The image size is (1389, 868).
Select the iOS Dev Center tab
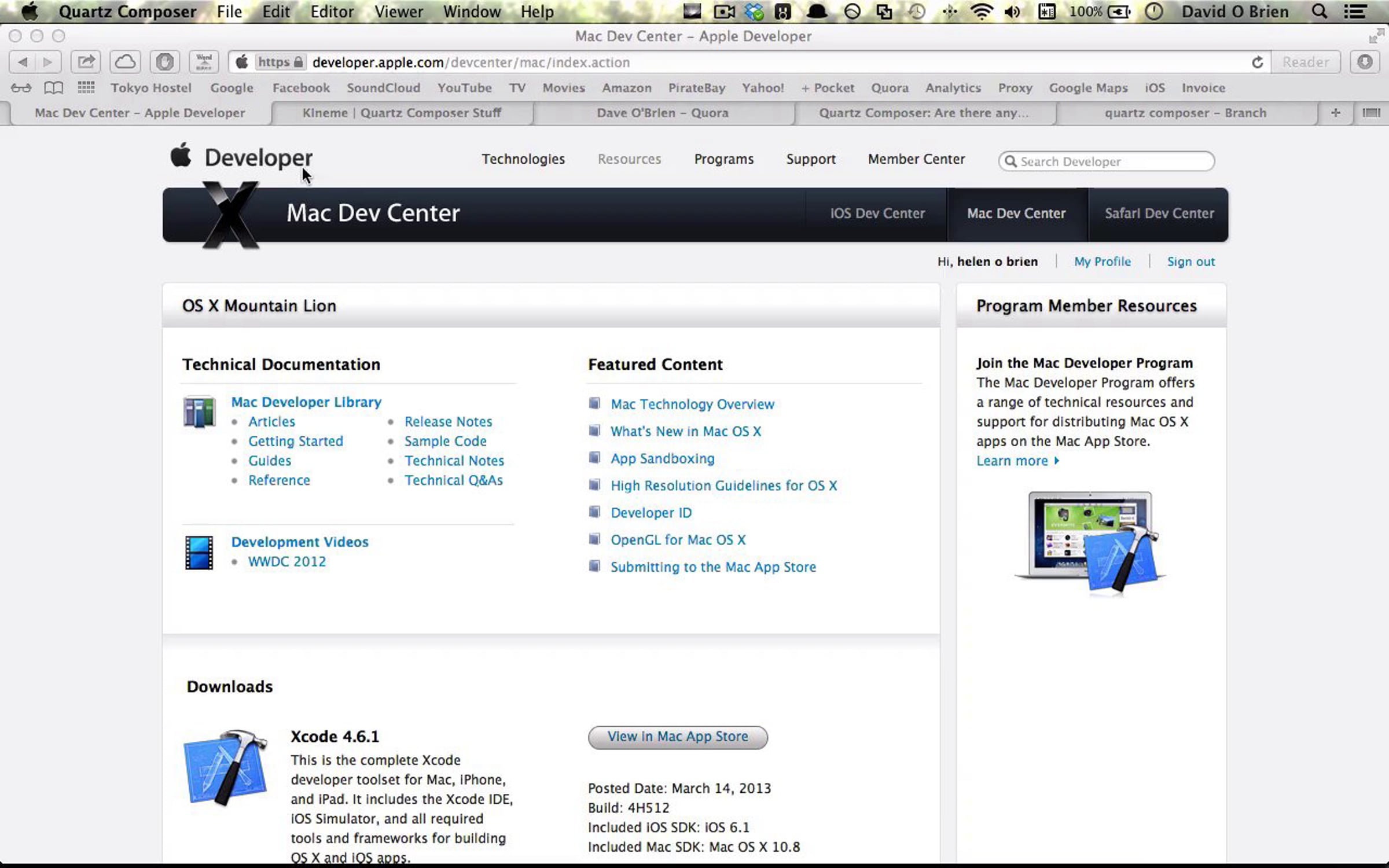tap(877, 214)
